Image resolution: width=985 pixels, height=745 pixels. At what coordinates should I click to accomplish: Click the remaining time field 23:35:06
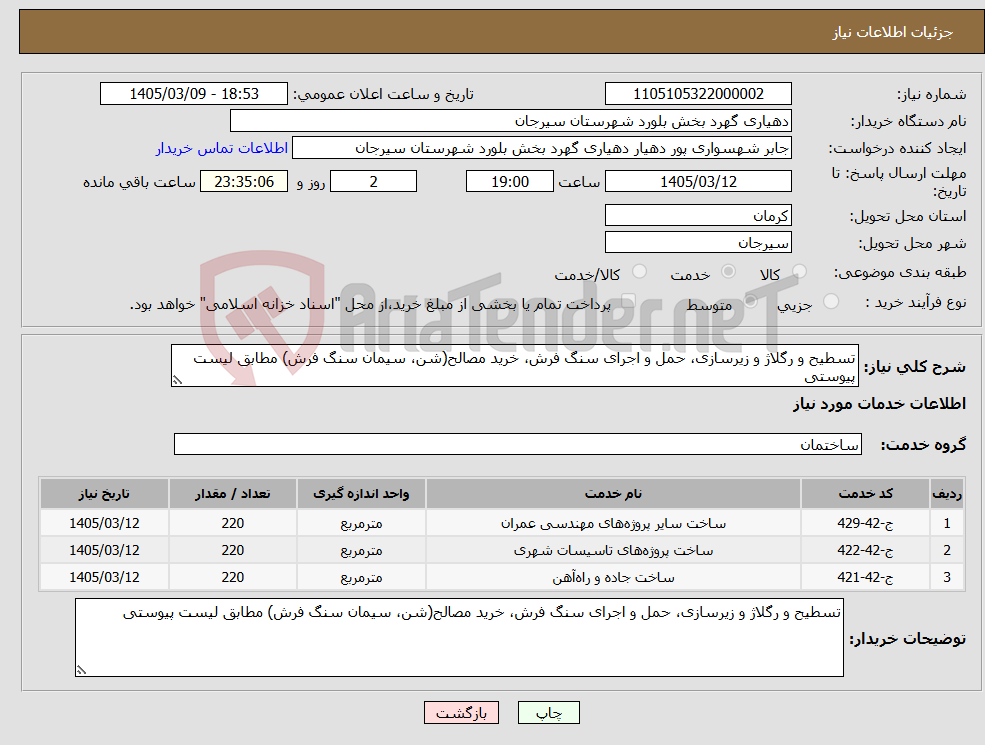244,182
